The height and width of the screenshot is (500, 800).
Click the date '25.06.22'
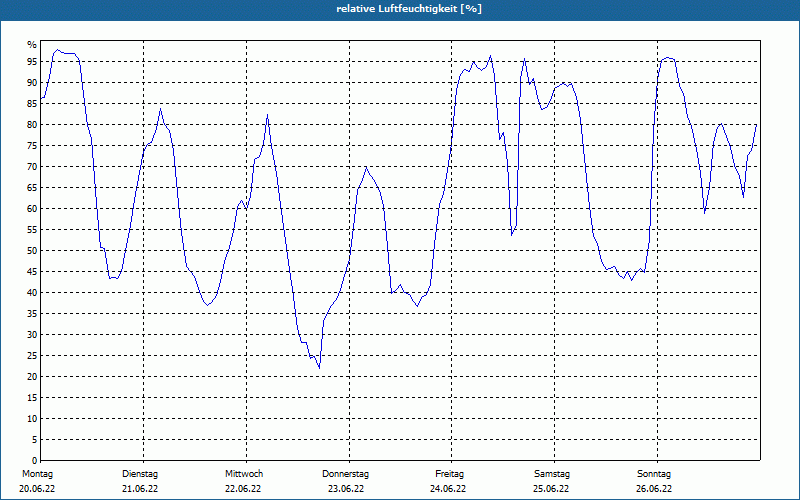551,489
